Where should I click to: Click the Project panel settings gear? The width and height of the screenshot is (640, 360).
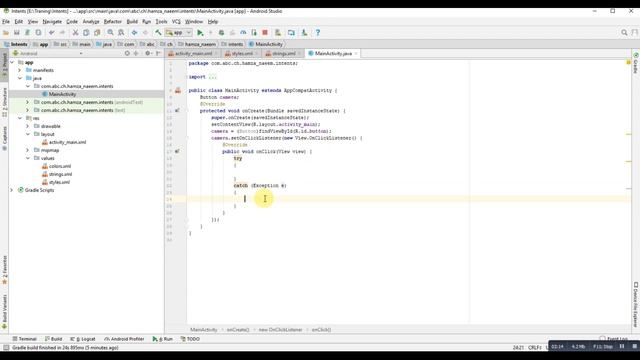coord(148,53)
